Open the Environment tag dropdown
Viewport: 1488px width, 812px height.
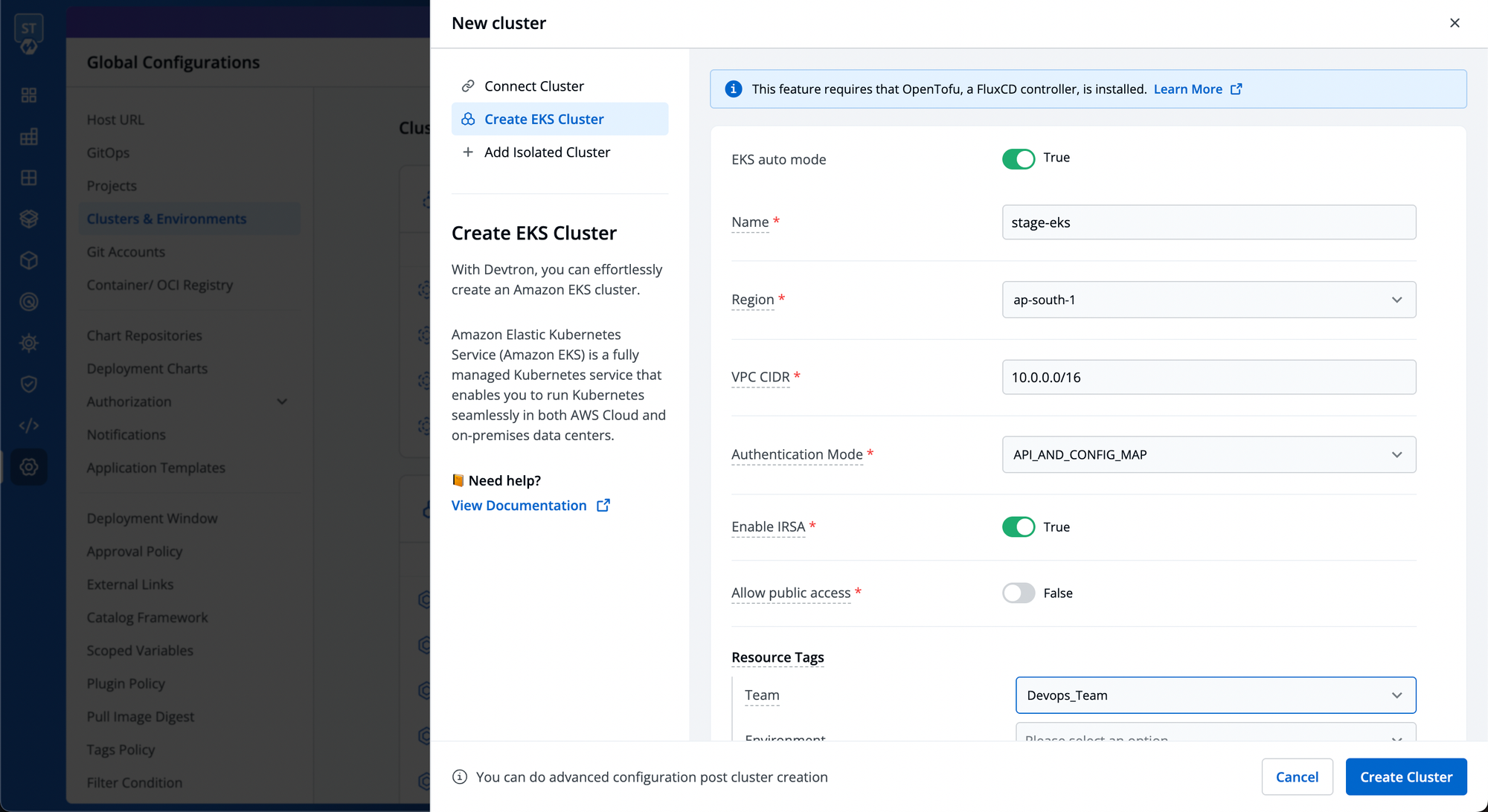(x=1216, y=732)
